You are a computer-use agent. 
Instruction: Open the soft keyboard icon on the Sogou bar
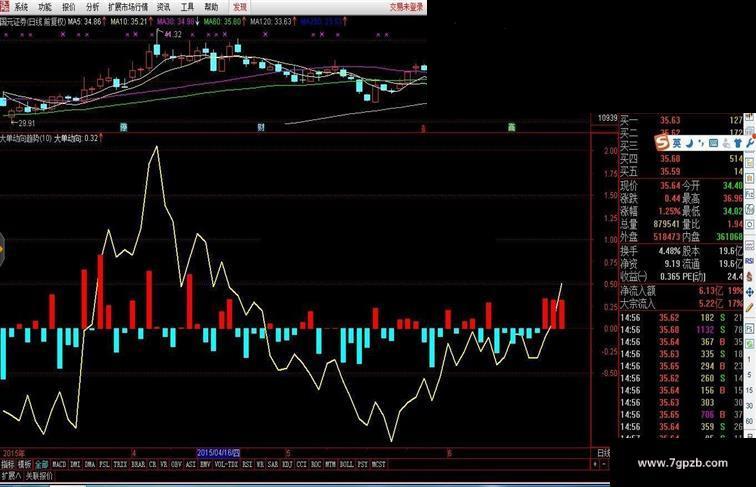pos(714,143)
